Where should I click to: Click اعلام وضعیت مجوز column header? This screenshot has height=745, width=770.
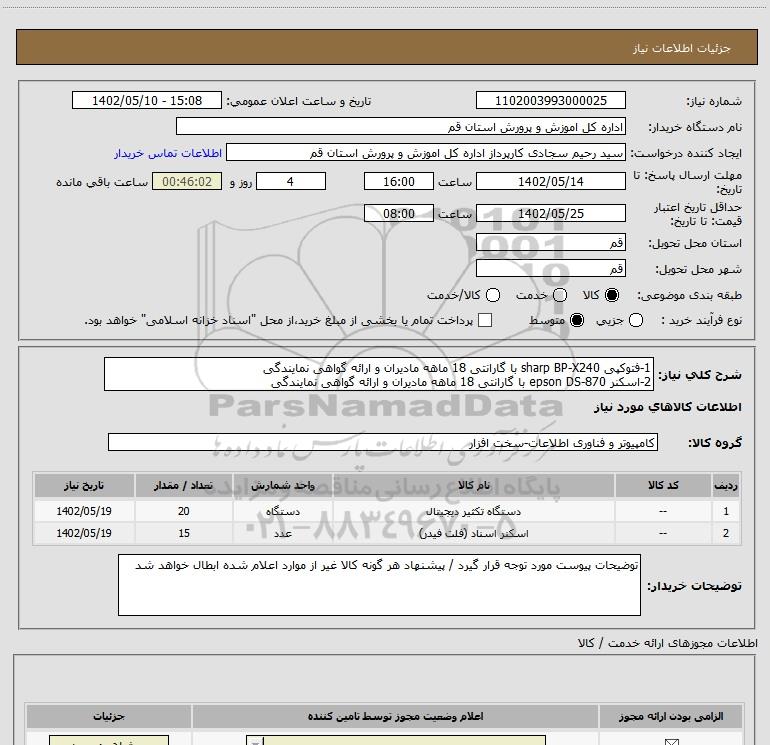point(395,717)
